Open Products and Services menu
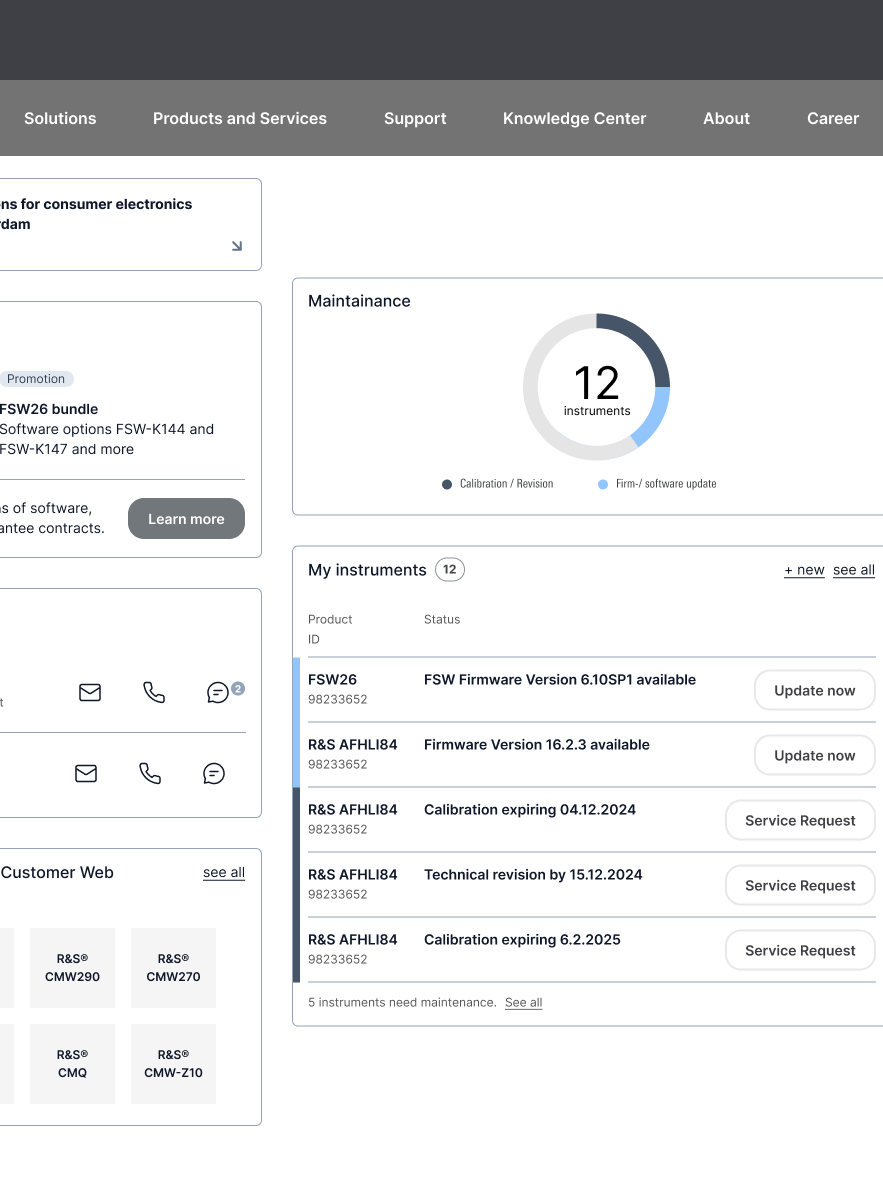The image size is (883, 1178). point(240,119)
